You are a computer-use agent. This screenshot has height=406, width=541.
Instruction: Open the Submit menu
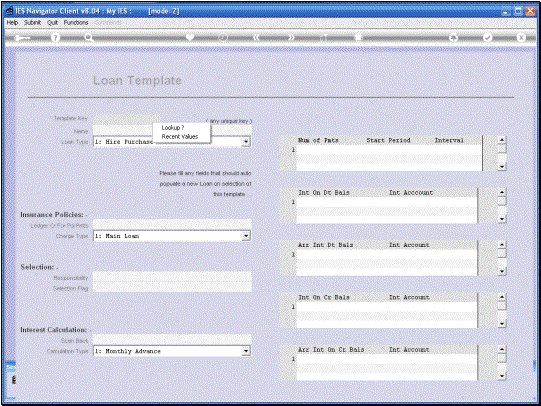pyautogui.click(x=32, y=22)
